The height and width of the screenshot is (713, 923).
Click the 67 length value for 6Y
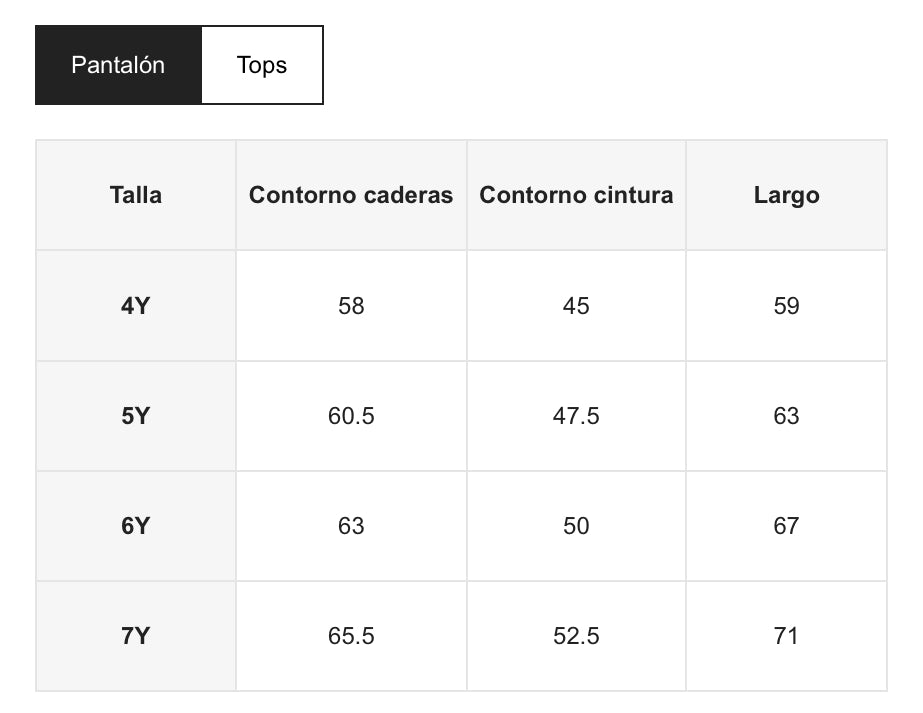click(x=786, y=526)
